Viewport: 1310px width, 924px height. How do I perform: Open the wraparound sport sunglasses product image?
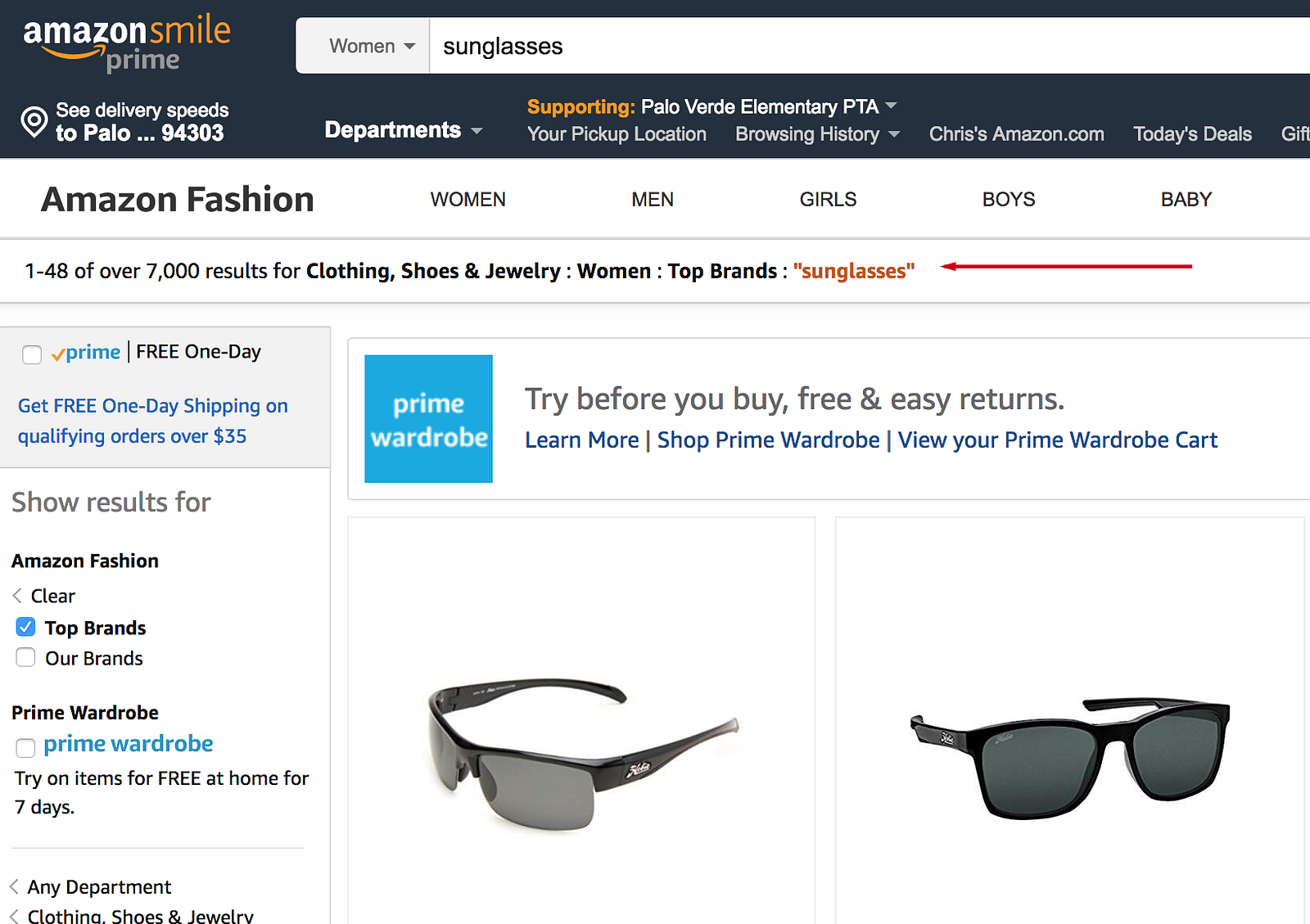(x=582, y=752)
